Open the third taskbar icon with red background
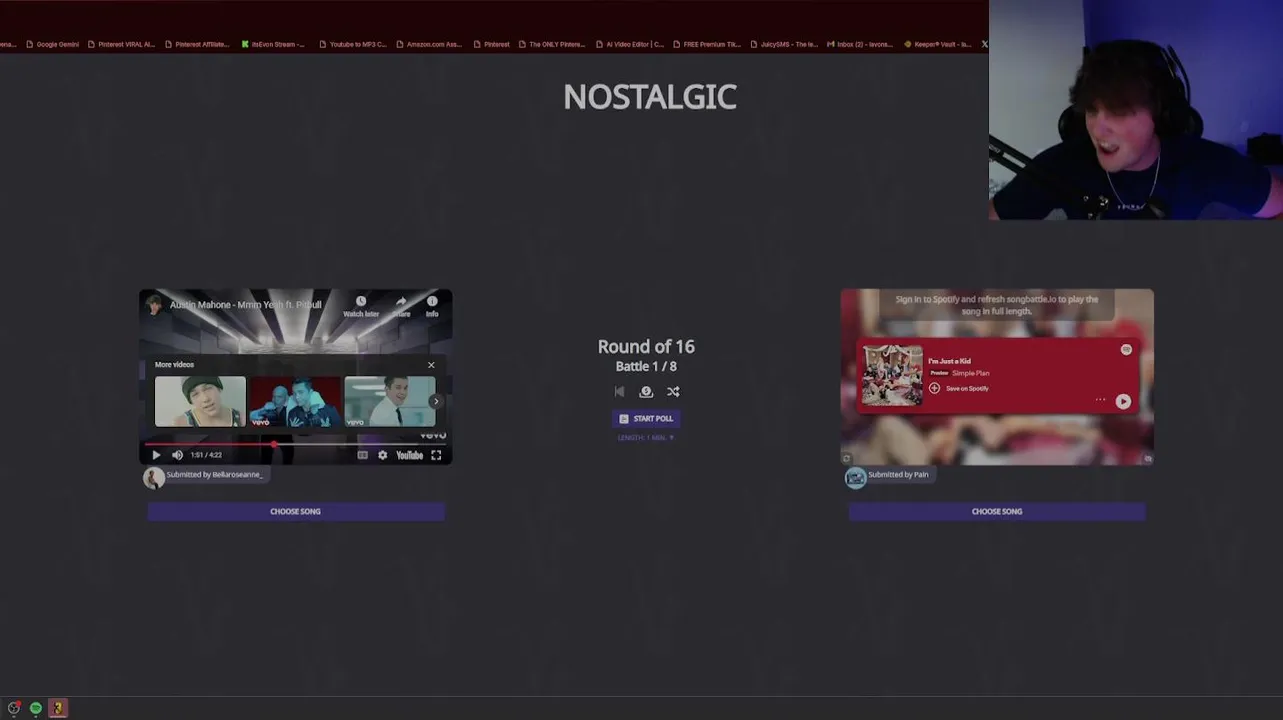Viewport: 1283px width, 720px height. (58, 708)
